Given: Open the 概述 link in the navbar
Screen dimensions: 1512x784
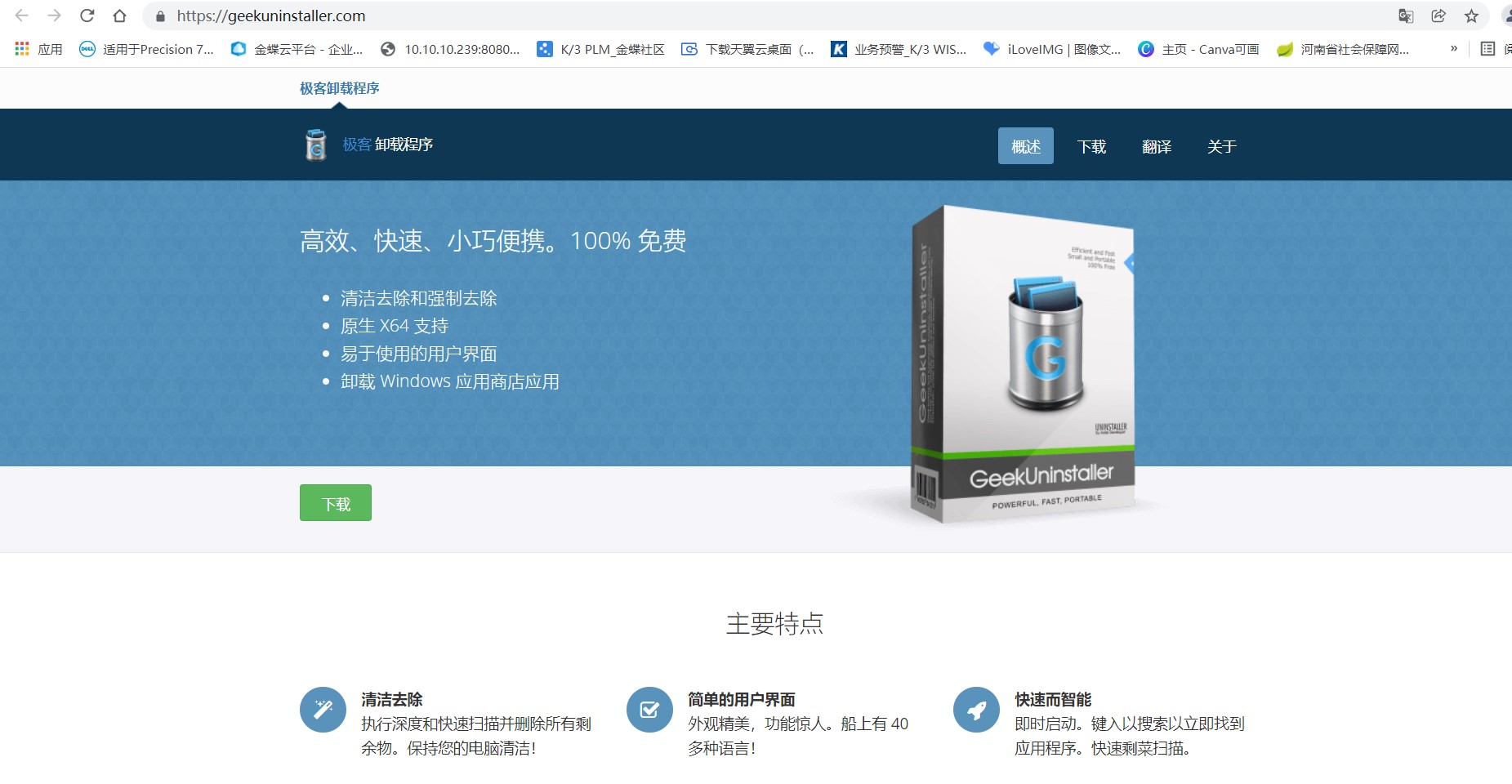Looking at the screenshot, I should point(1026,145).
